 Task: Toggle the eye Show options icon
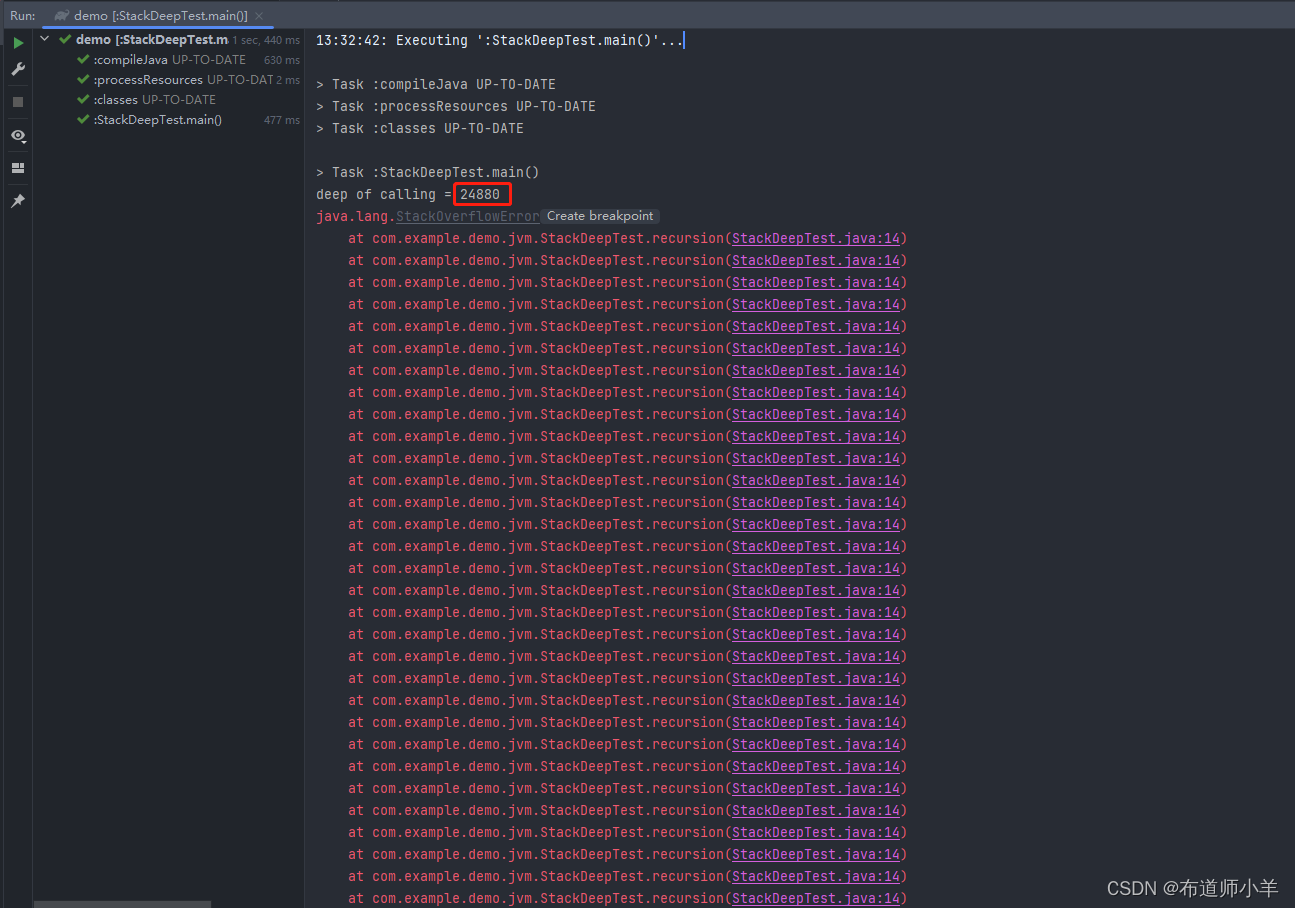(18, 135)
